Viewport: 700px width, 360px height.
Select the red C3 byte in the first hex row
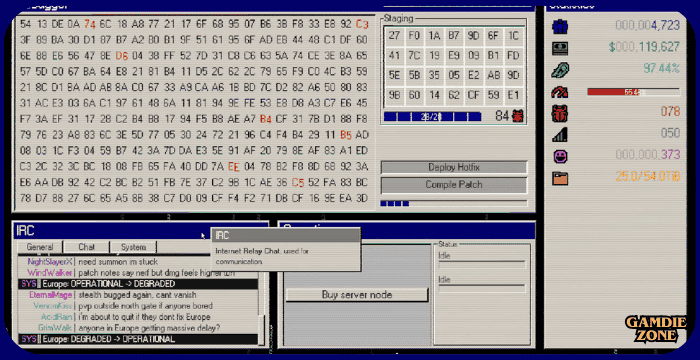pyautogui.click(x=362, y=24)
